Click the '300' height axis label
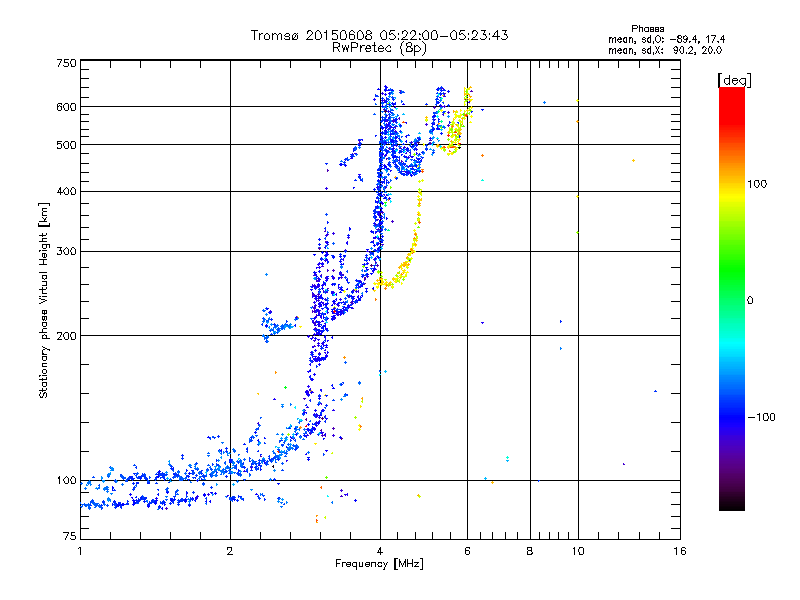 [x=66, y=252]
